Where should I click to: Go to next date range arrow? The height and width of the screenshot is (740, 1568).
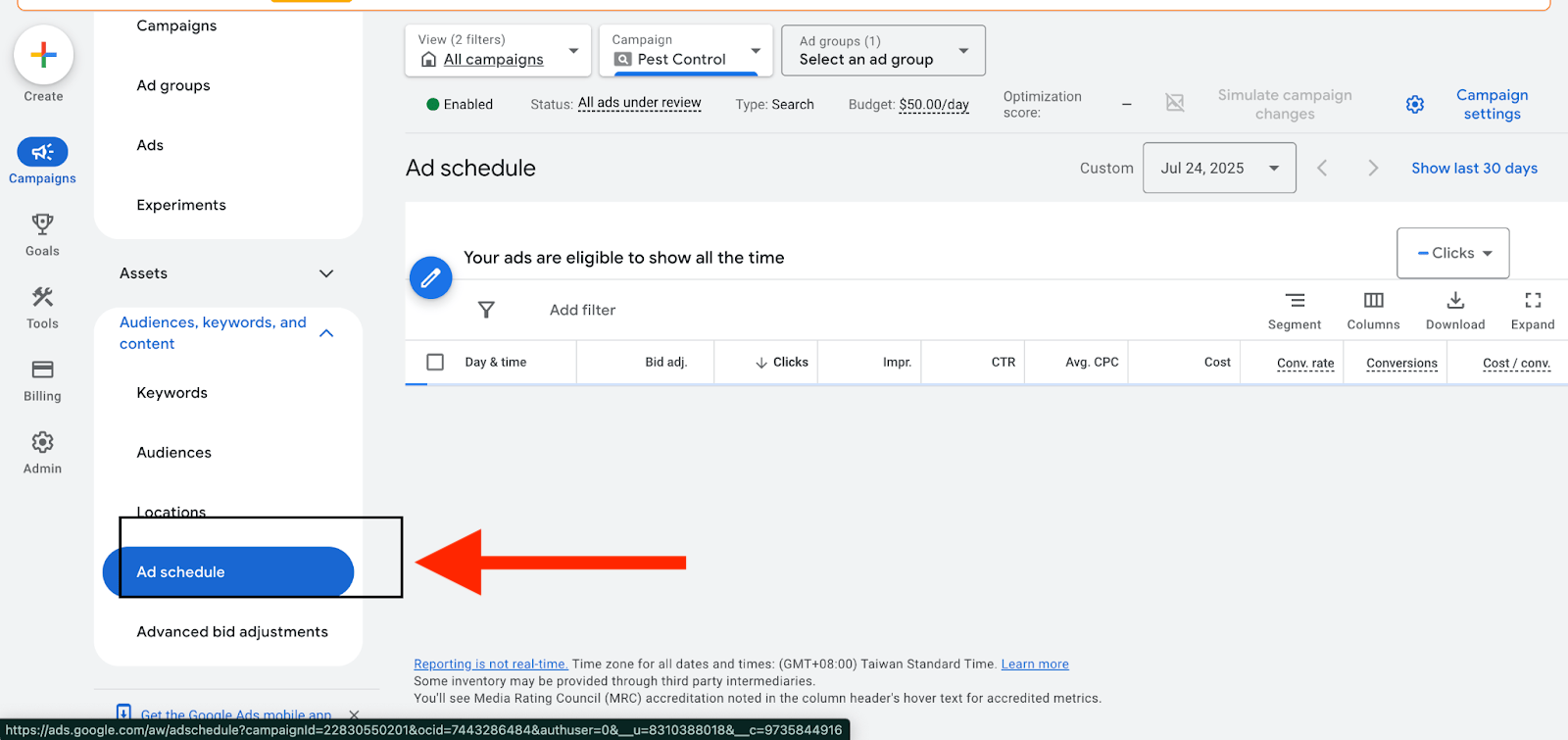coord(1373,168)
